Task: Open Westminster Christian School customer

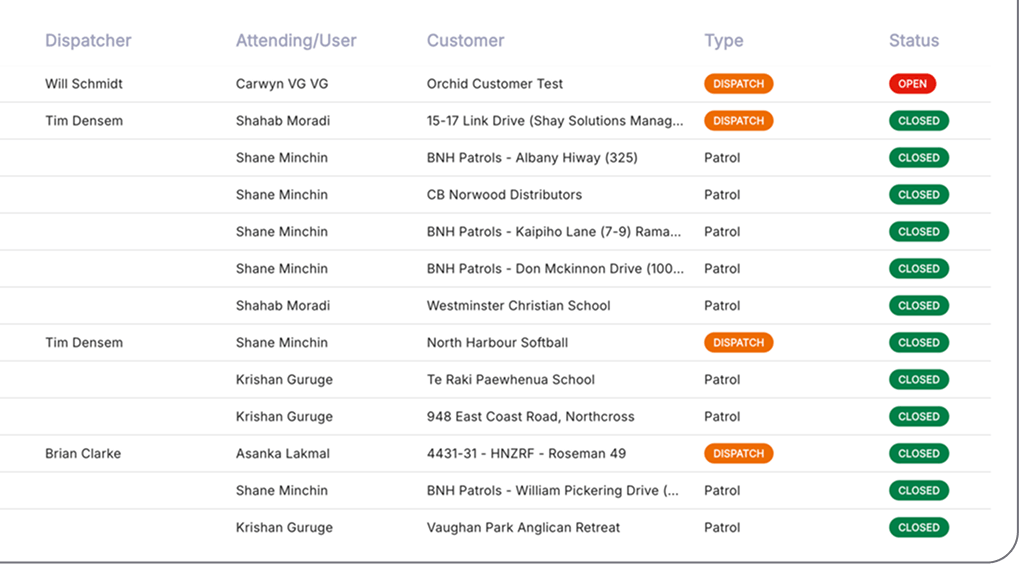Action: click(x=519, y=306)
